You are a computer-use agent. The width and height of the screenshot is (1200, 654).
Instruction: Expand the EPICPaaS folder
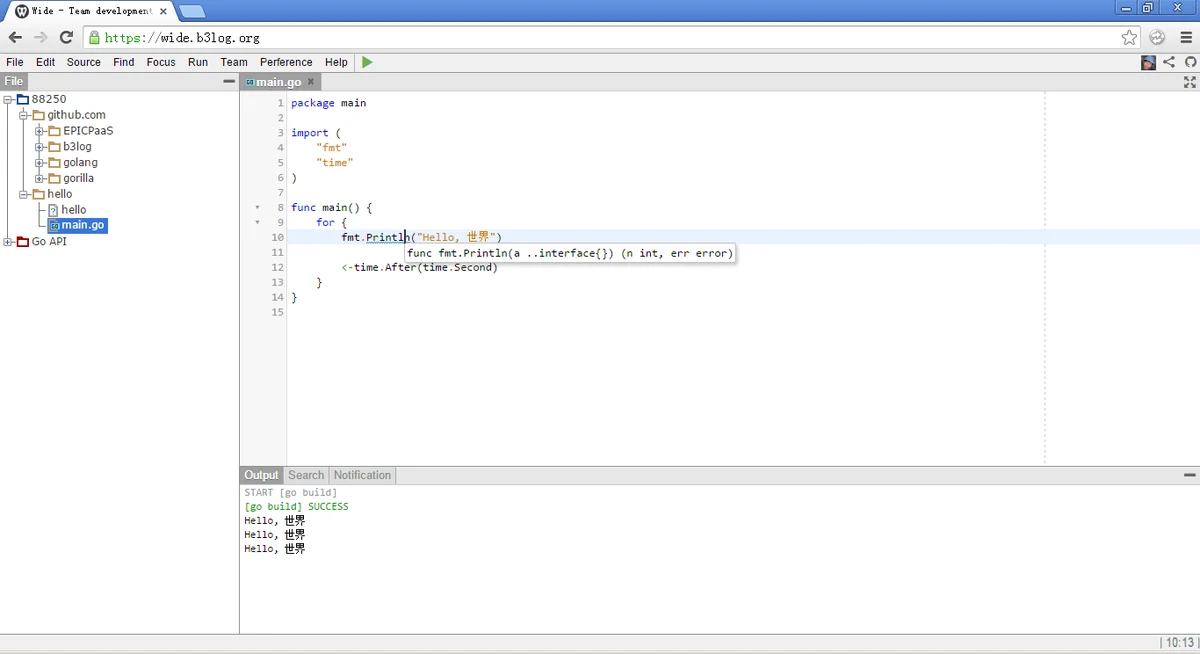[40, 131]
